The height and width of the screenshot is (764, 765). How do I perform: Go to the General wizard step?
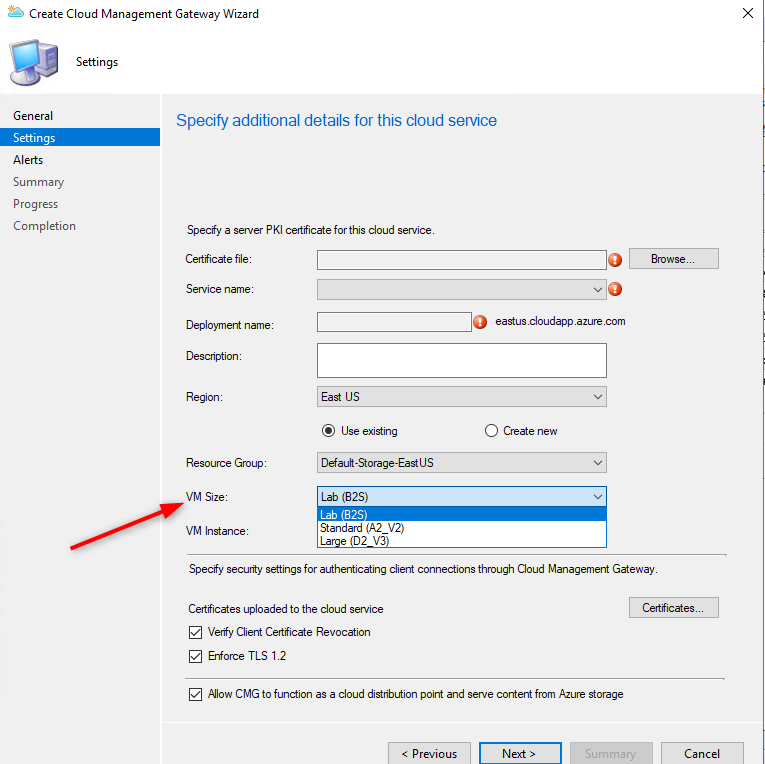tap(33, 116)
